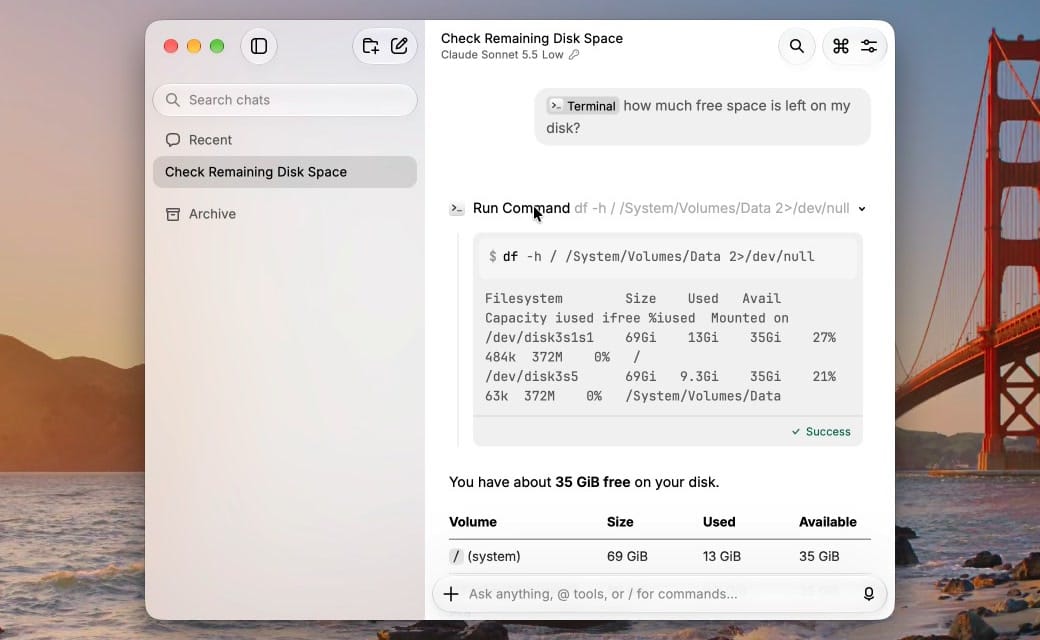This screenshot has width=1040, height=640.
Task: Click the Run Command label
Action: click(521, 208)
